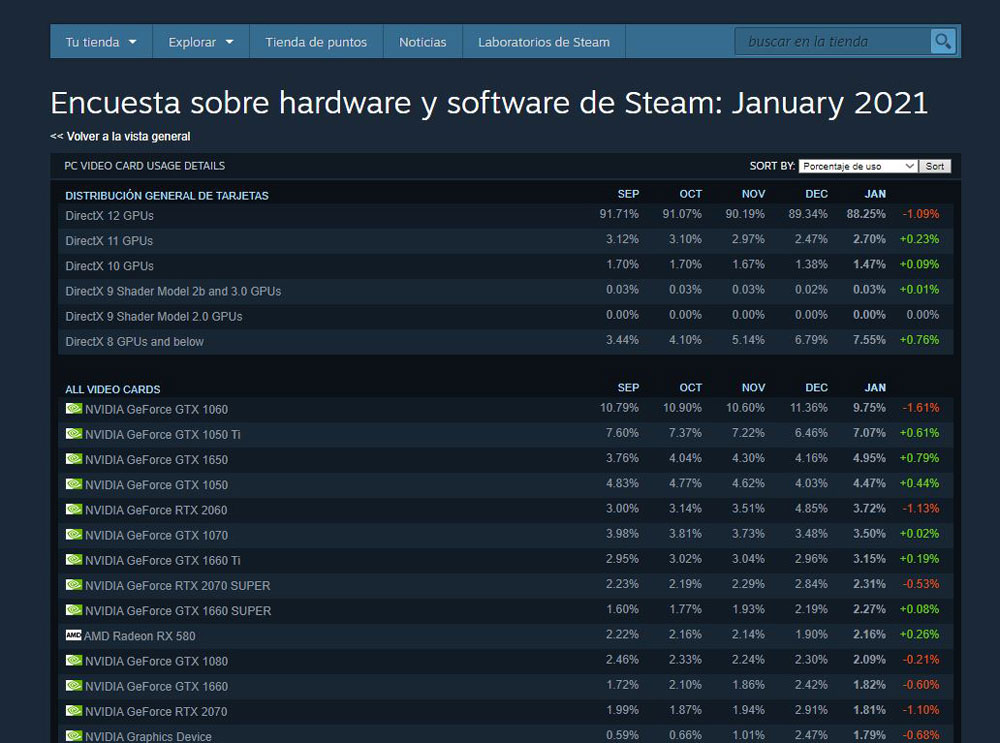Viewport: 1000px width, 743px height.
Task: Open Tienda de puntos tab
Action: [316, 42]
